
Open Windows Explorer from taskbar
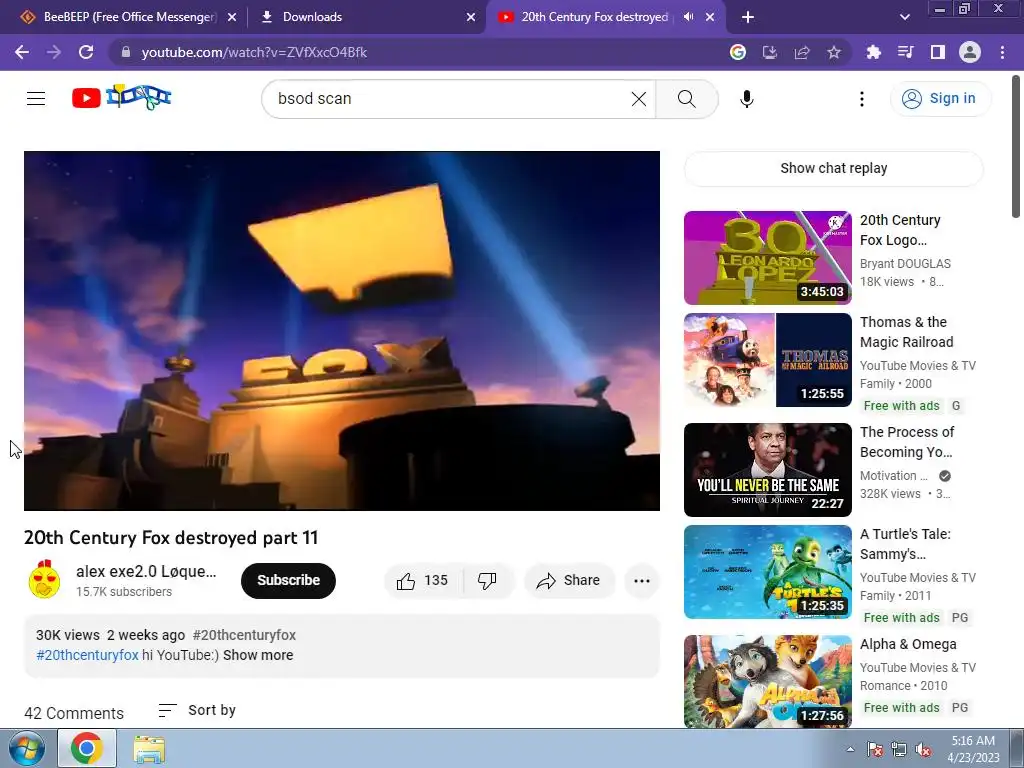coord(149,749)
